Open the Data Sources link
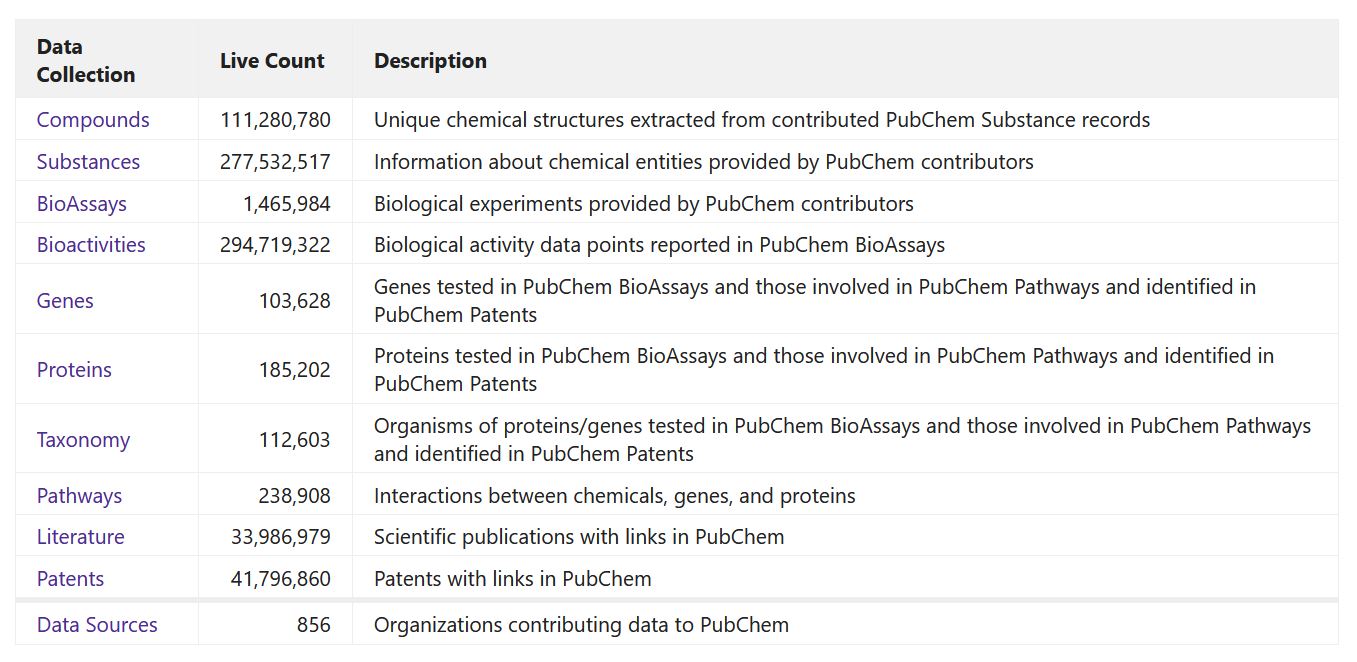The height and width of the screenshot is (662, 1357). pyautogui.click(x=97, y=625)
